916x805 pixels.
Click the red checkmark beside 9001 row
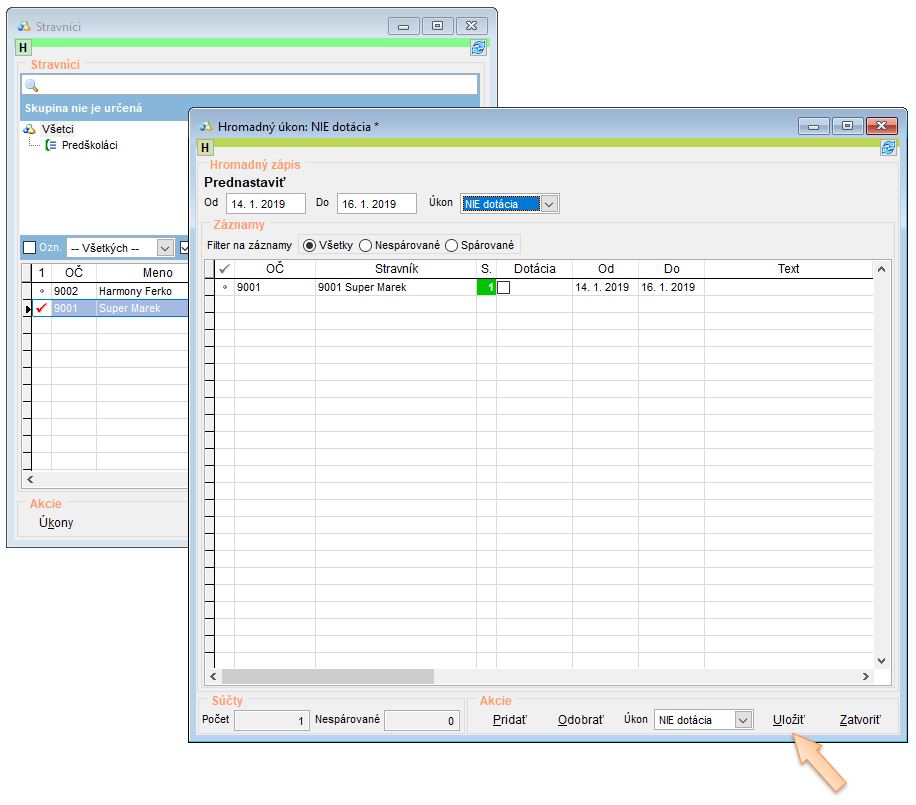(x=42, y=309)
